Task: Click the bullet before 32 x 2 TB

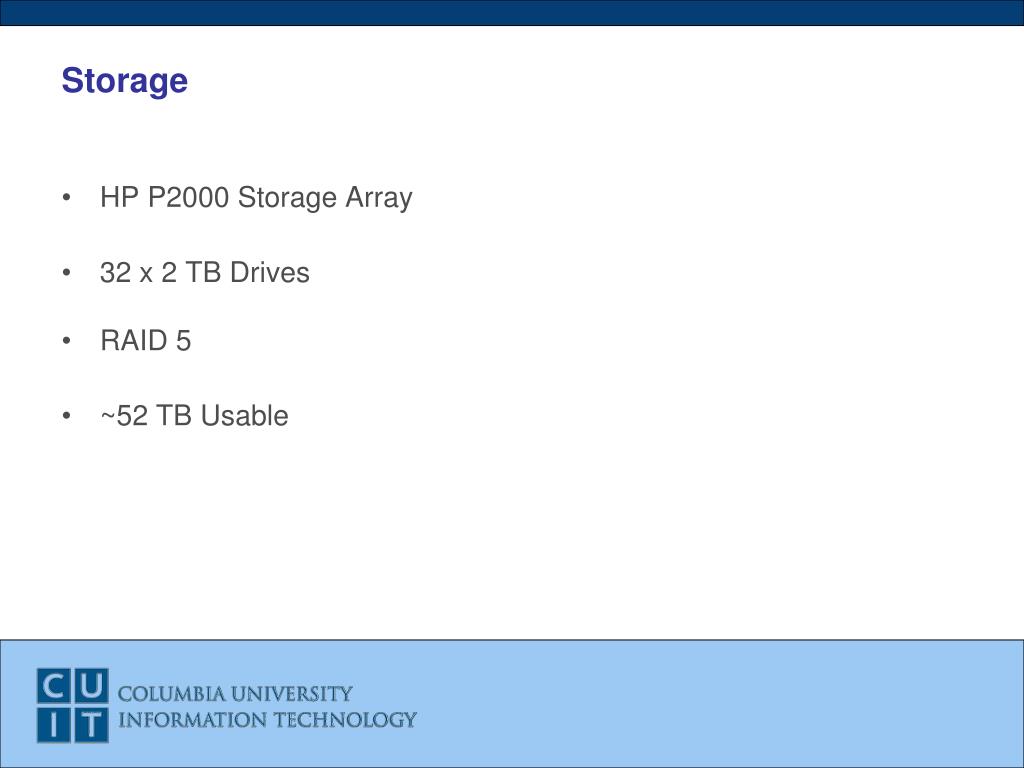Action: pos(66,272)
